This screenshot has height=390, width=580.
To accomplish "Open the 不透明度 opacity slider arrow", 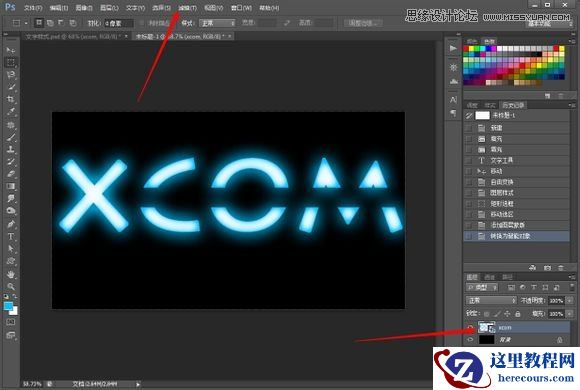I will (x=570, y=300).
